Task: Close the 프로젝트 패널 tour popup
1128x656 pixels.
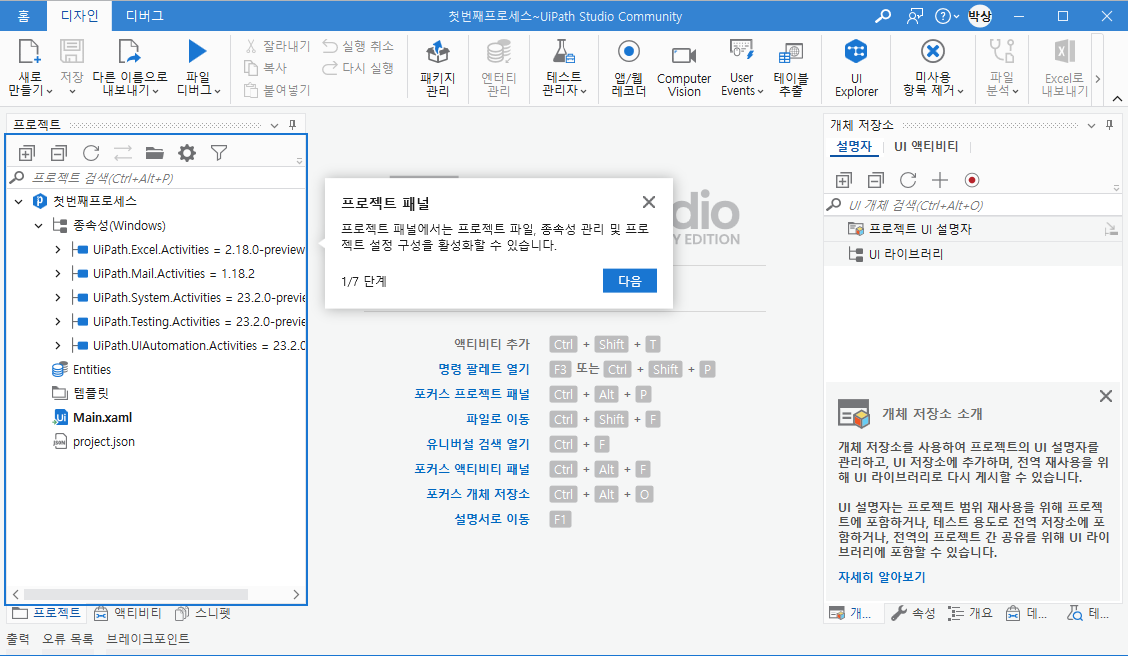Action: [x=648, y=202]
